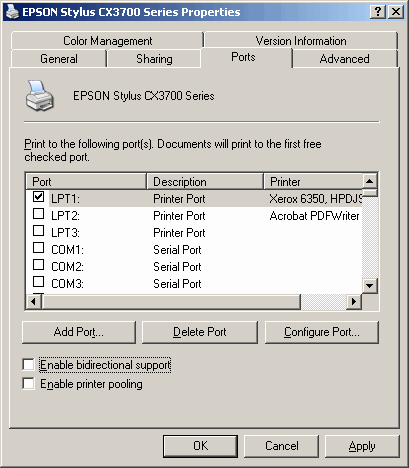Click the Description column header
The height and width of the screenshot is (468, 409).
point(205,182)
